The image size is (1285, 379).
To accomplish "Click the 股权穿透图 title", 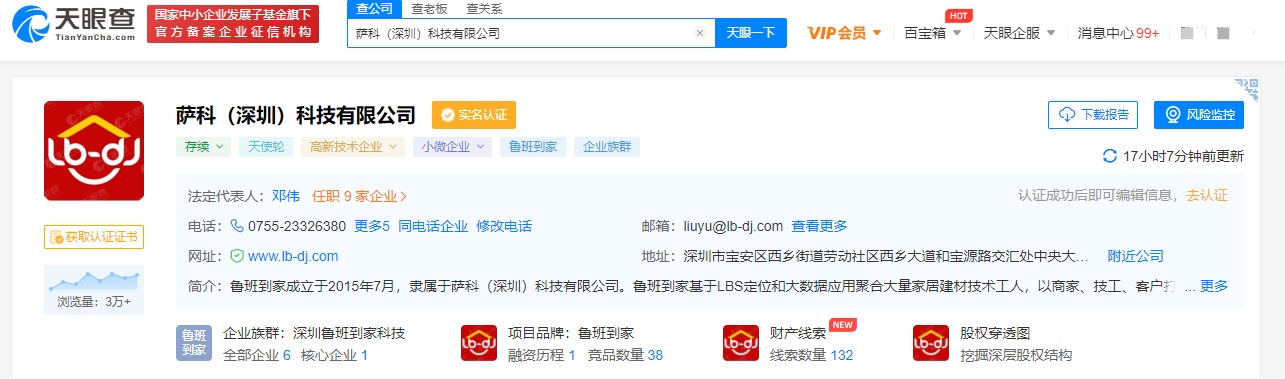I will coord(995,332).
